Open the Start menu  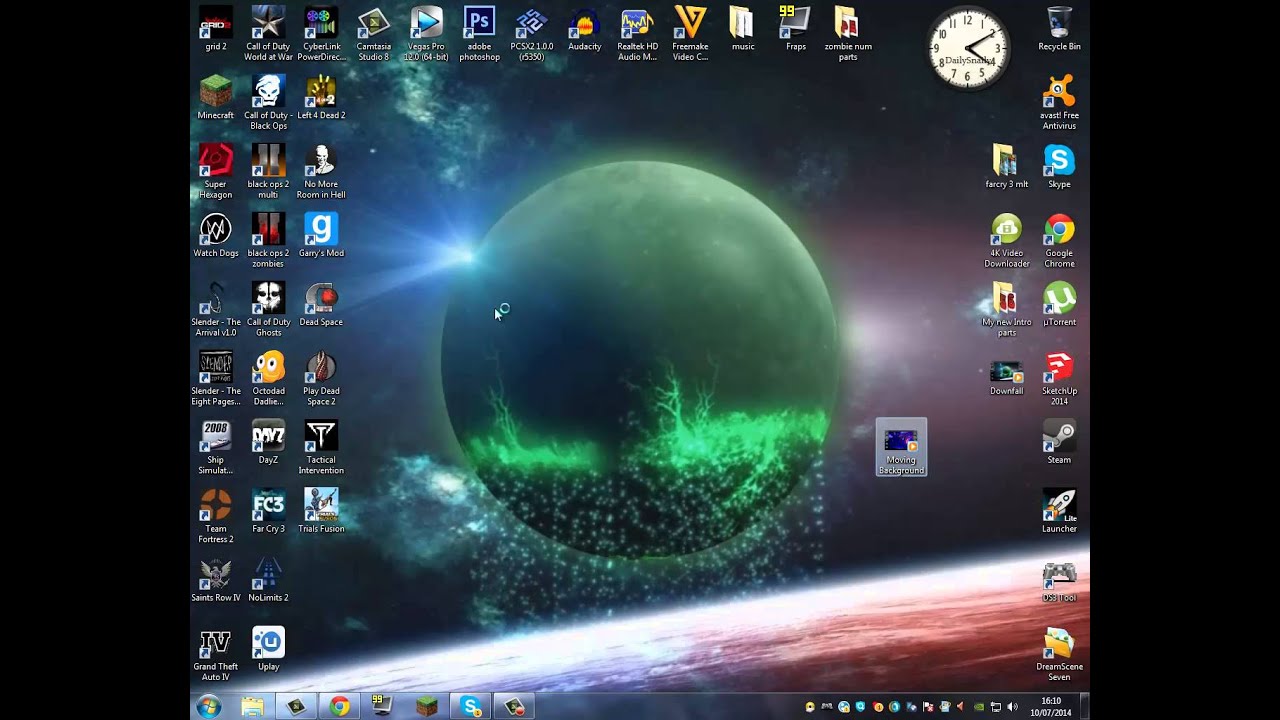(x=209, y=706)
